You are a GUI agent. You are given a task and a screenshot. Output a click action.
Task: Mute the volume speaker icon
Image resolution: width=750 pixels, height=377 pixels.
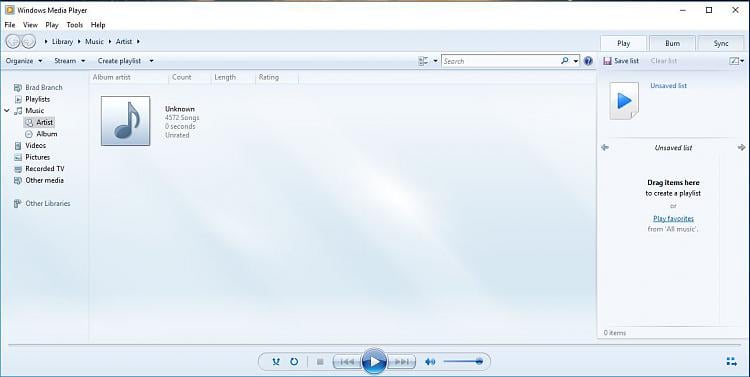tap(430, 362)
